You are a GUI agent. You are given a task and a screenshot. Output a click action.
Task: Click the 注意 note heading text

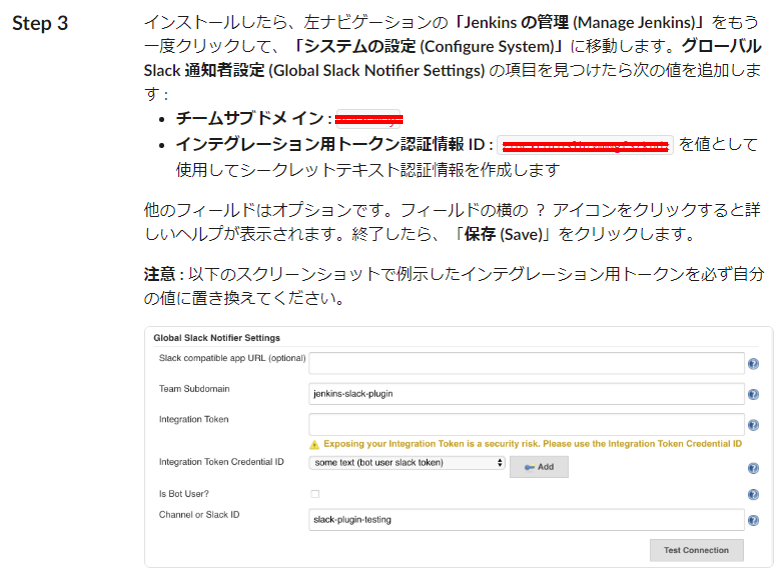[x=160, y=274]
